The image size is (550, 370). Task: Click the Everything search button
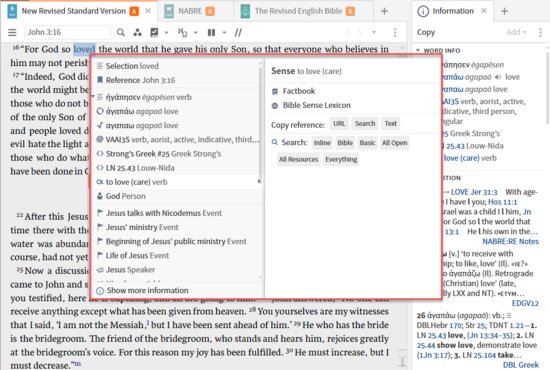point(341,160)
